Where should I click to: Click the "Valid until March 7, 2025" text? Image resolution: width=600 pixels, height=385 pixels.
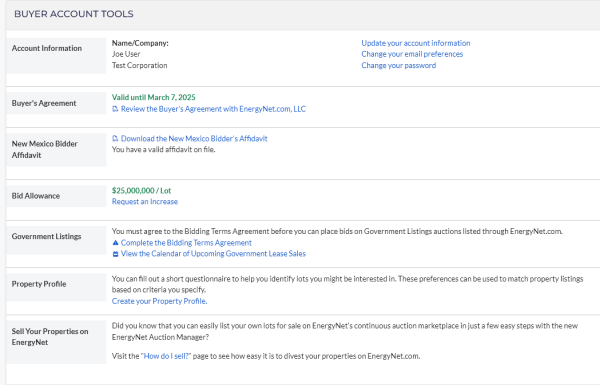[x=153, y=97]
